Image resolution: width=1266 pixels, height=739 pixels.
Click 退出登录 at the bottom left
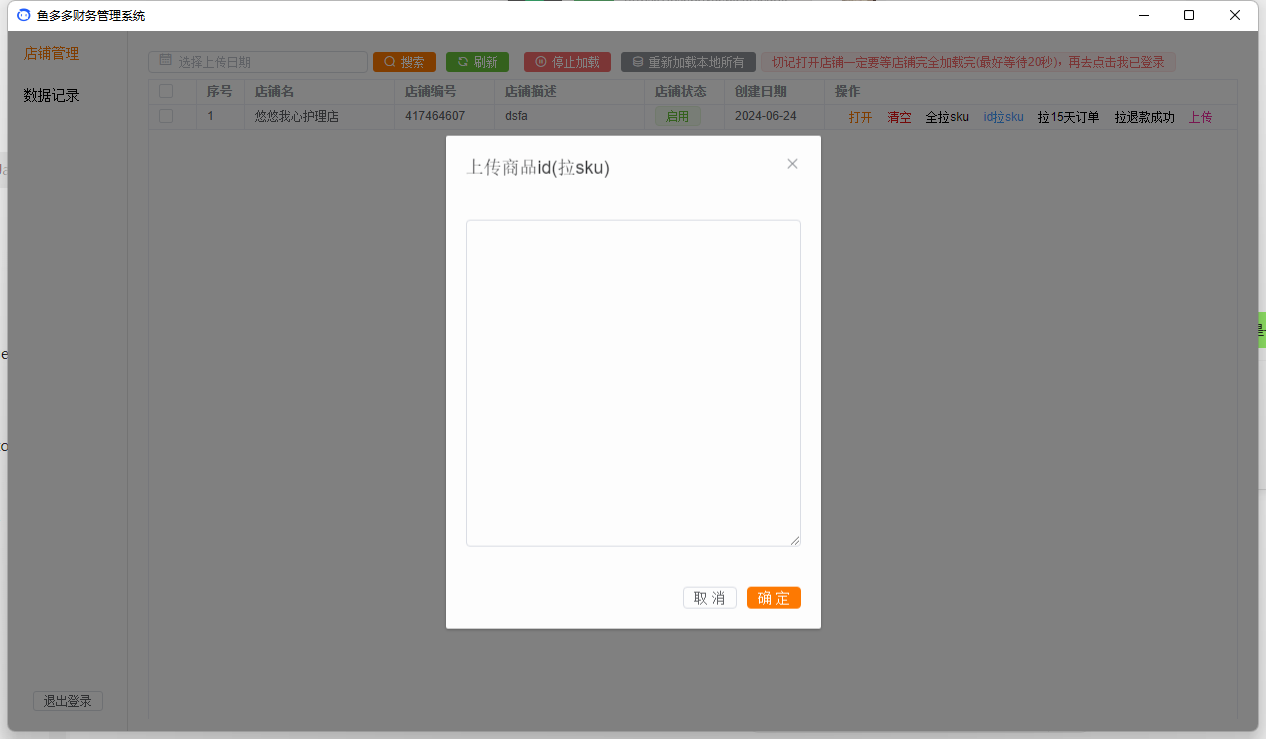tap(67, 701)
